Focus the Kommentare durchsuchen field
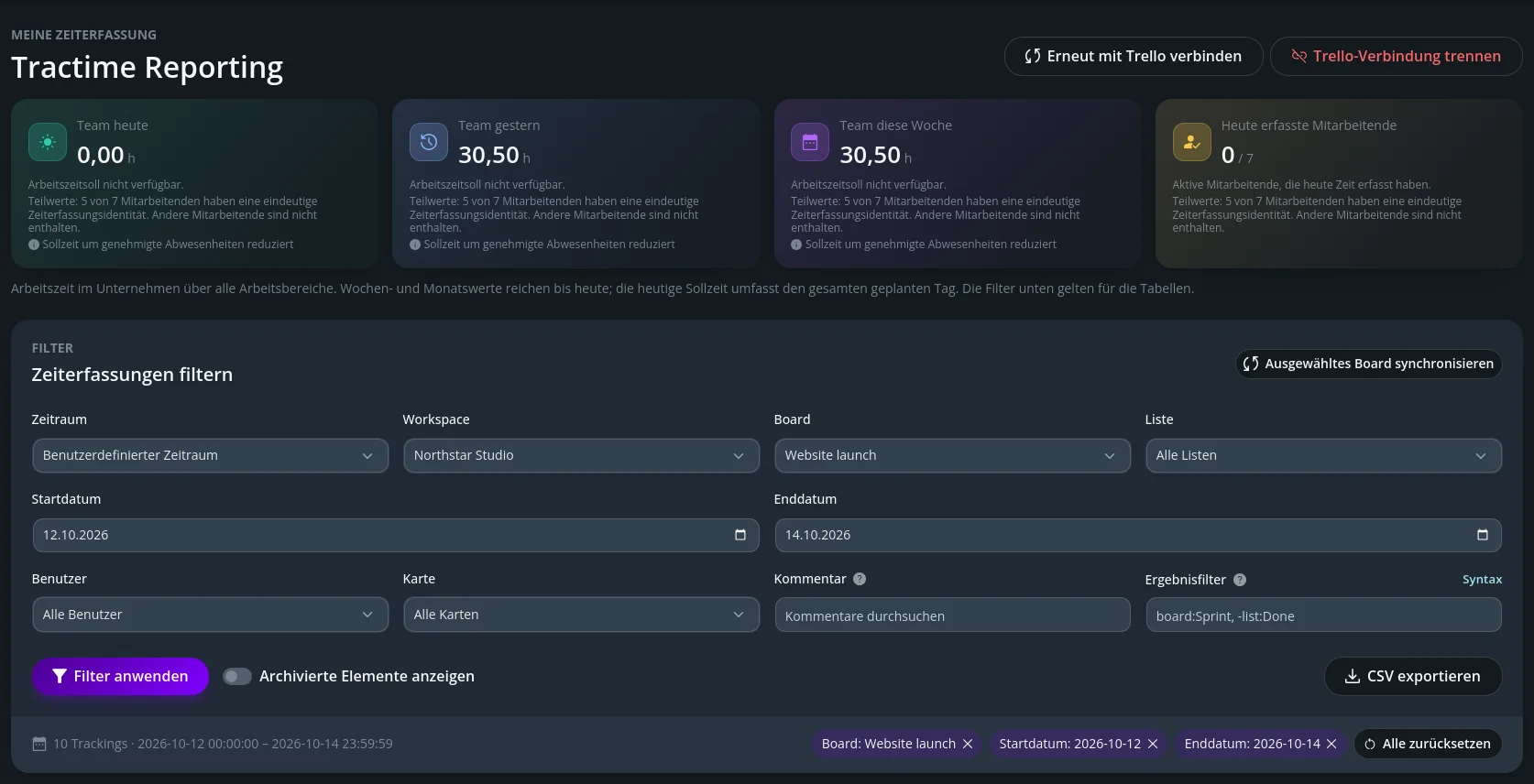 tap(953, 615)
